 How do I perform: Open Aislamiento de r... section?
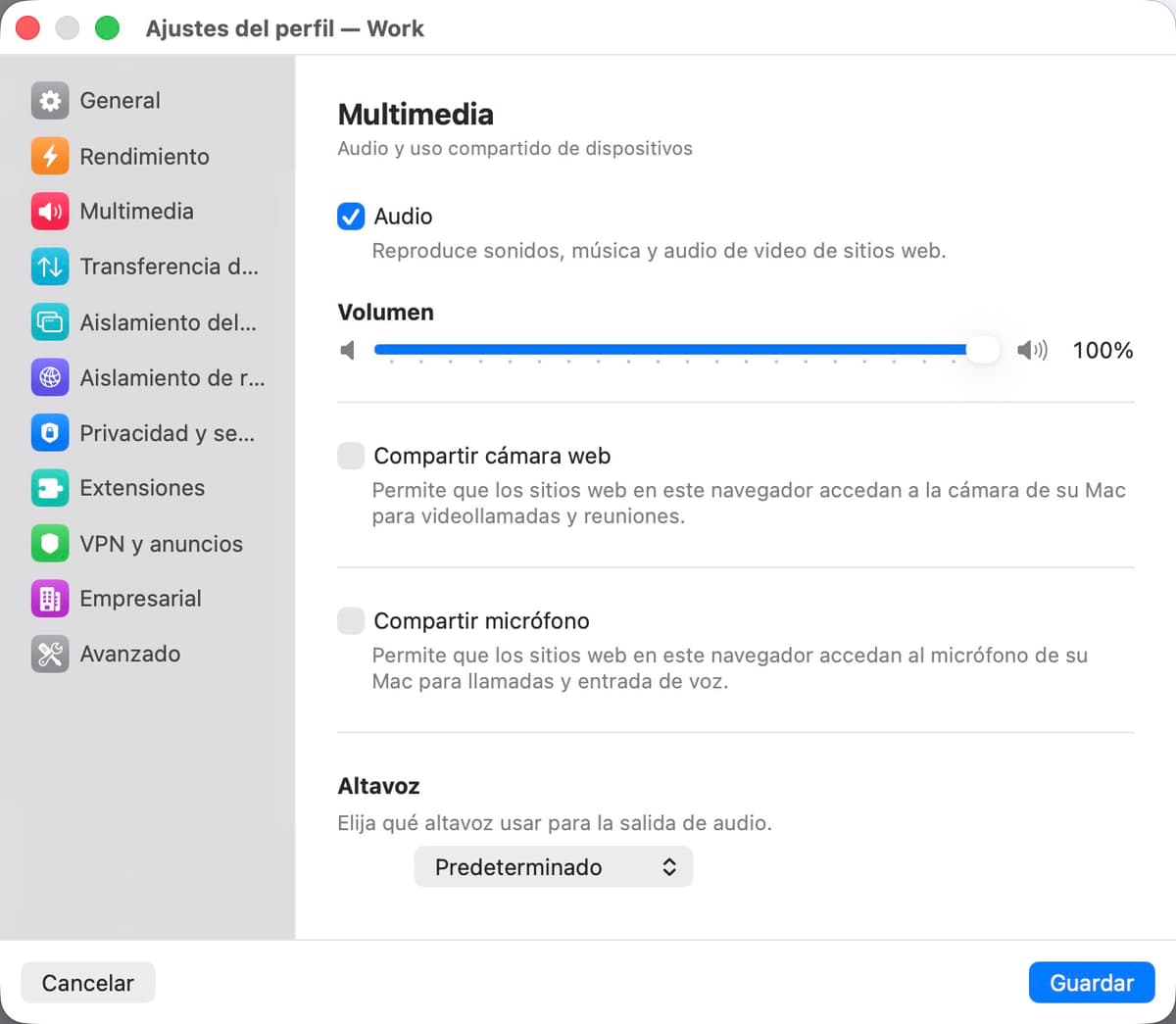coord(149,377)
